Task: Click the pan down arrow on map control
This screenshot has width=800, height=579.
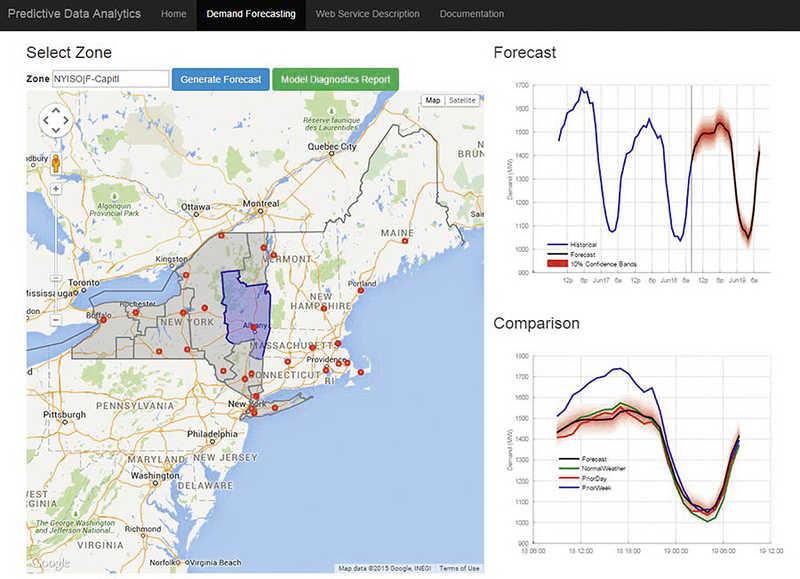Action: pyautogui.click(x=56, y=131)
